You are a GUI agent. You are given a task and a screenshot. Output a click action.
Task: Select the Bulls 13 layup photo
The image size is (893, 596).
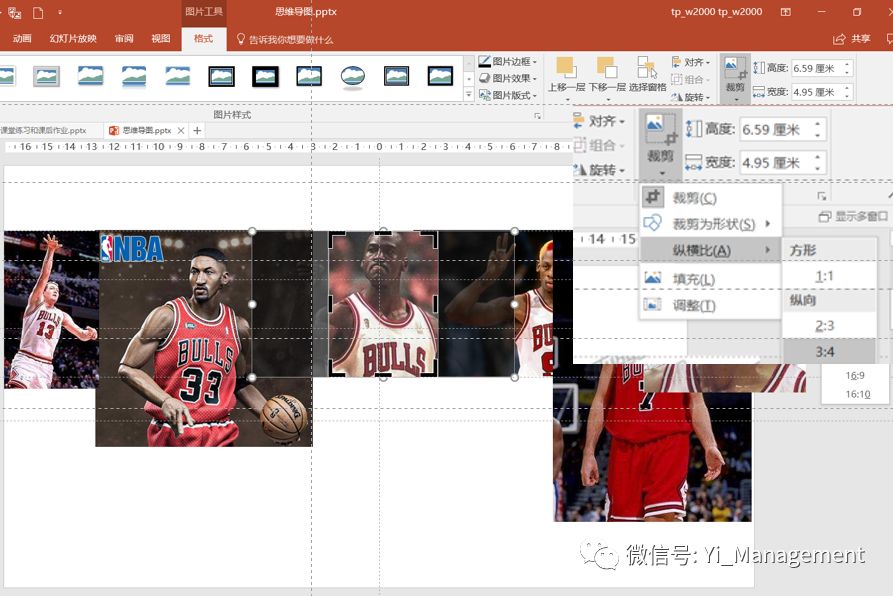click(x=51, y=310)
